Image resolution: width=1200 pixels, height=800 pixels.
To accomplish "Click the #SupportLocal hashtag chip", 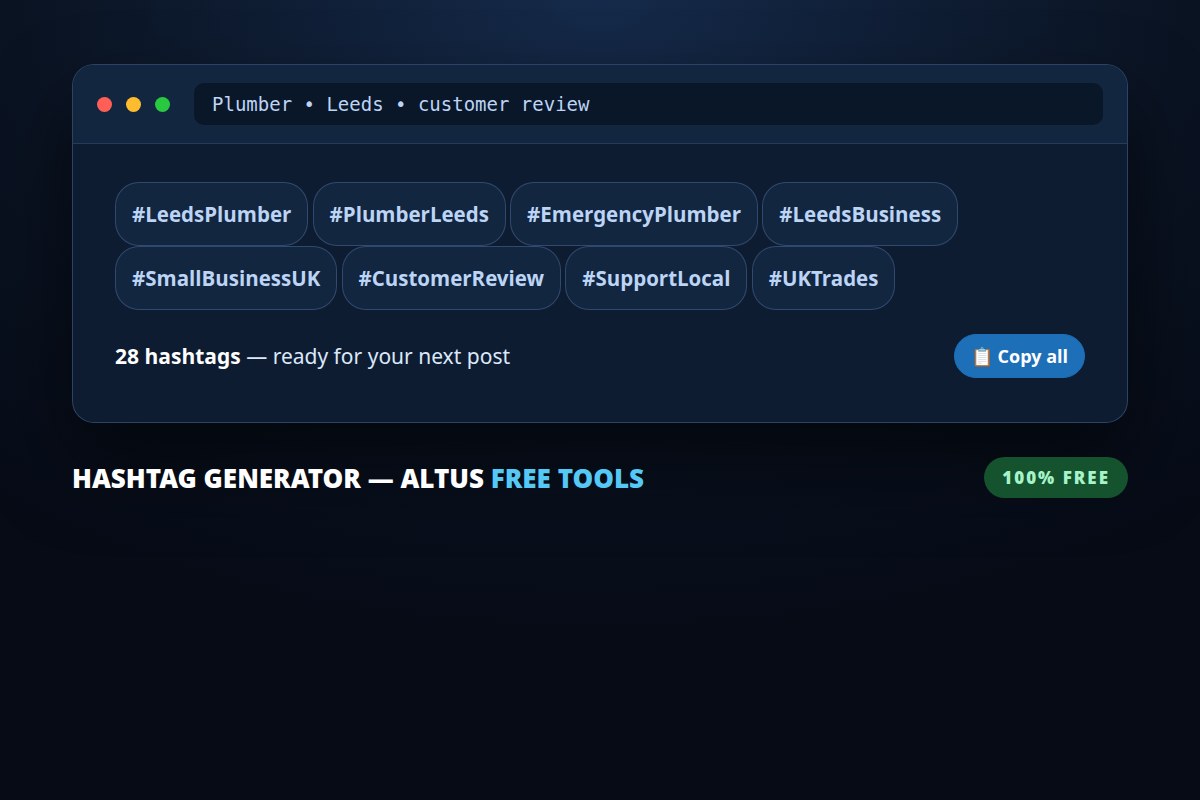I will pyautogui.click(x=656, y=278).
